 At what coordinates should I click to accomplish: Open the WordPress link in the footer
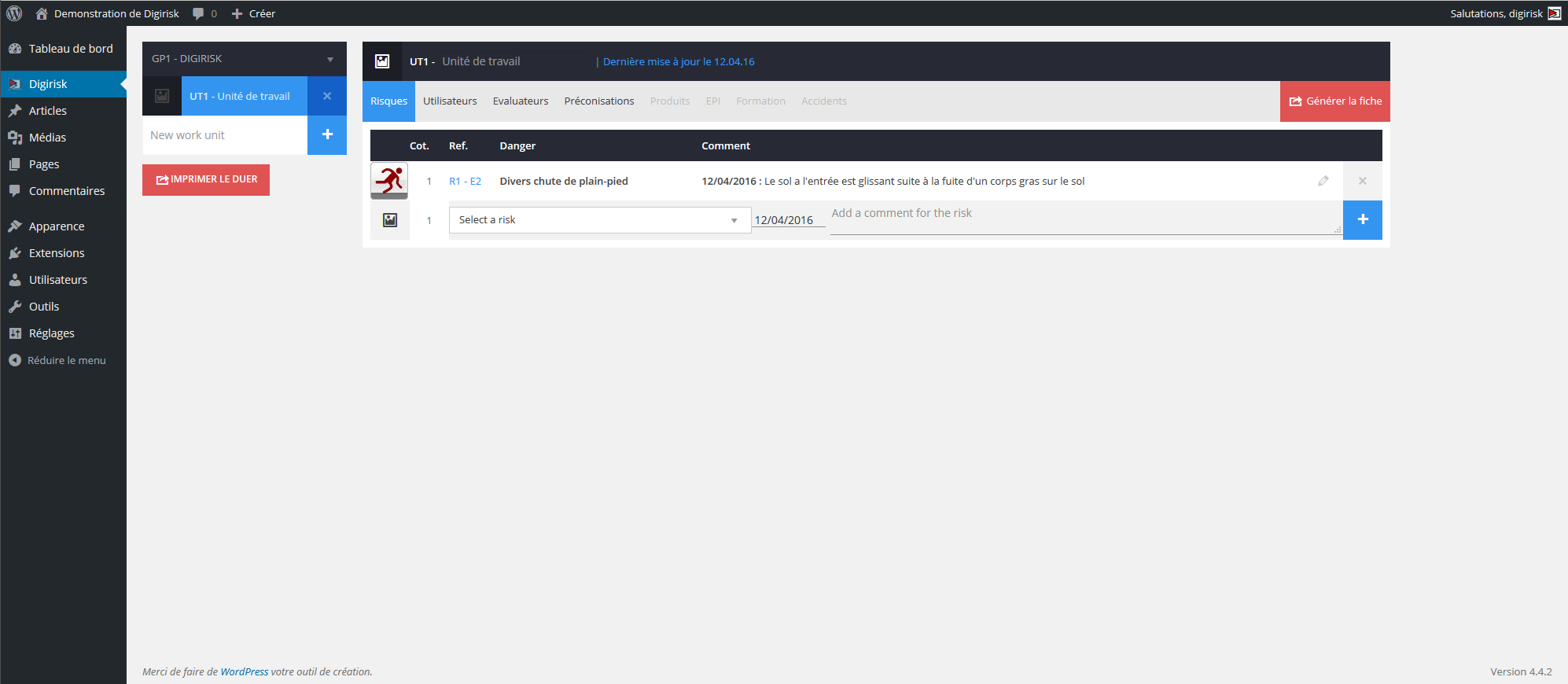(245, 672)
